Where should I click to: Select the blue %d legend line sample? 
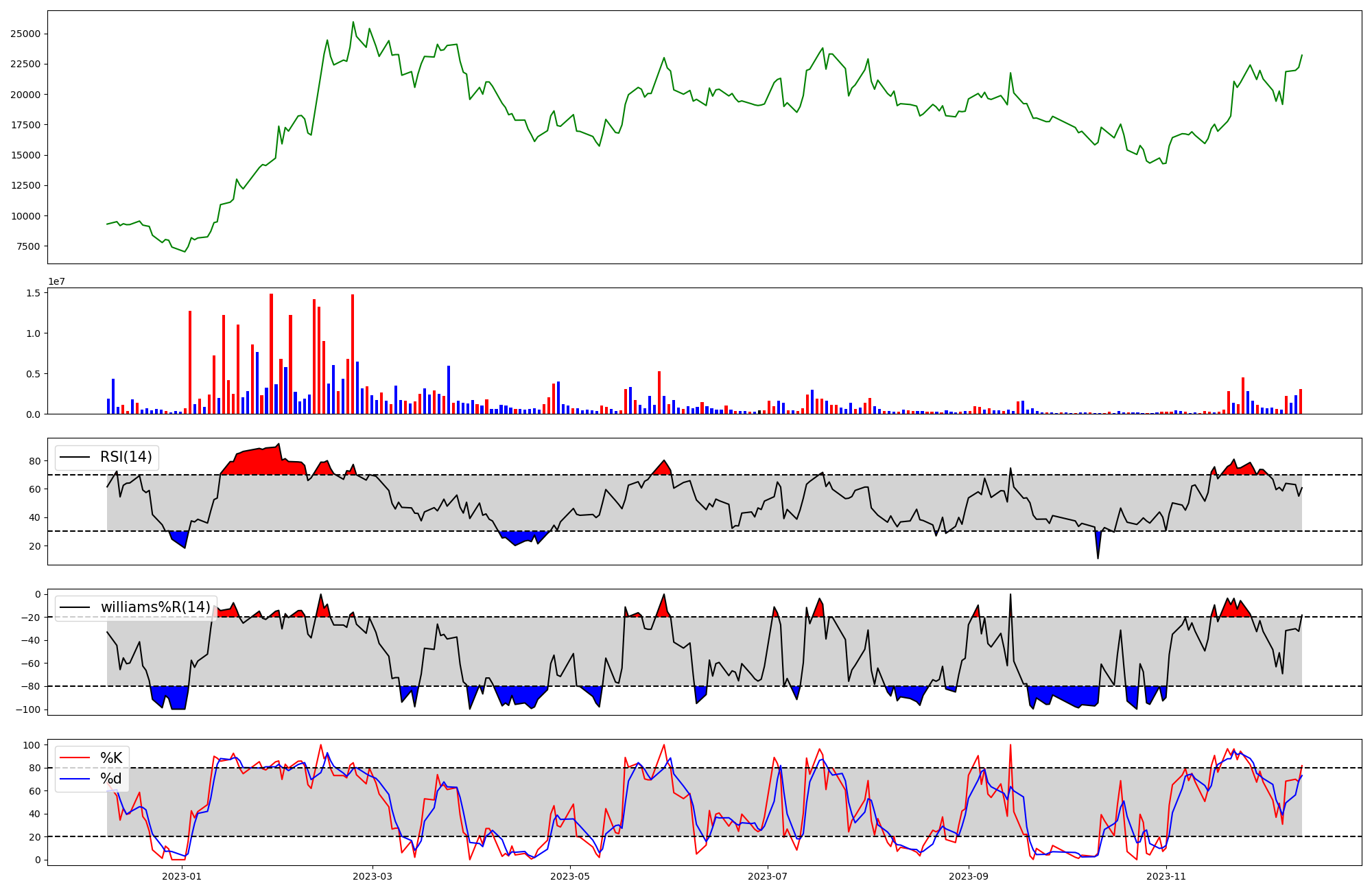[x=75, y=779]
